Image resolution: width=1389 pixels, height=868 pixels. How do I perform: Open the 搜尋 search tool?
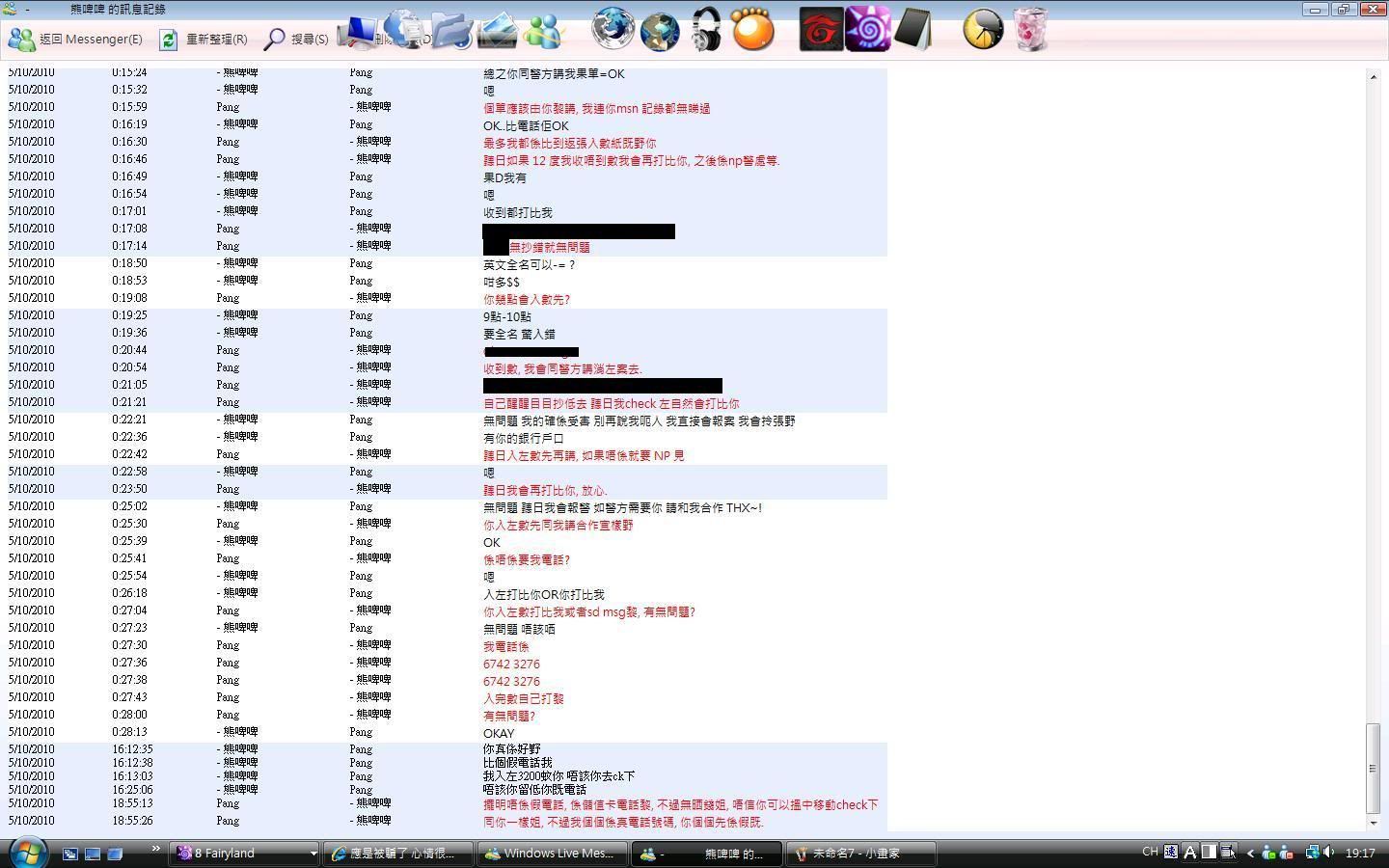click(296, 40)
